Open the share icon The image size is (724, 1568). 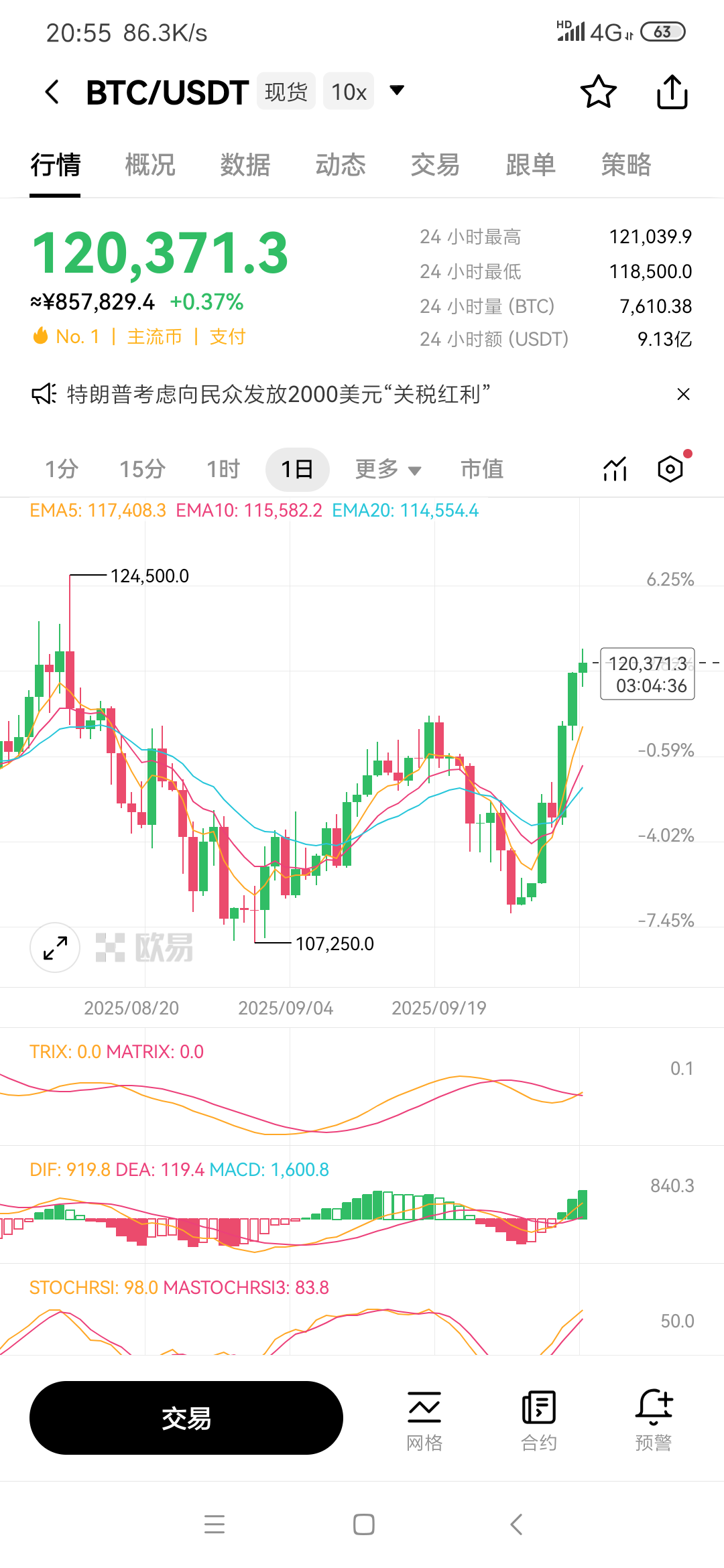click(x=671, y=91)
